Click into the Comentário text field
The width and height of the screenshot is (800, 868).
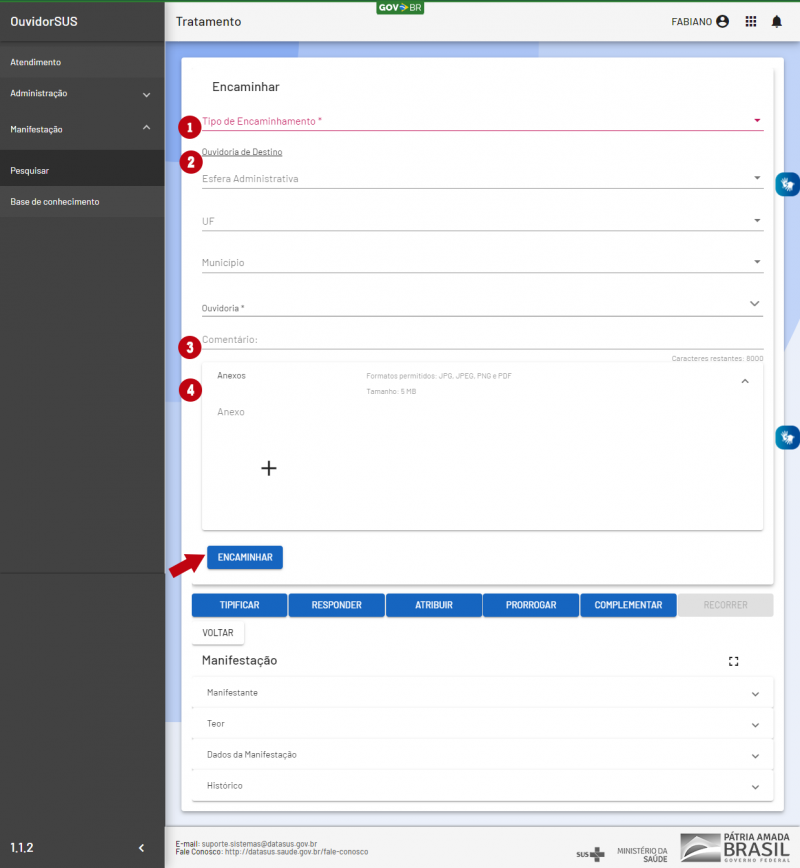(x=482, y=340)
